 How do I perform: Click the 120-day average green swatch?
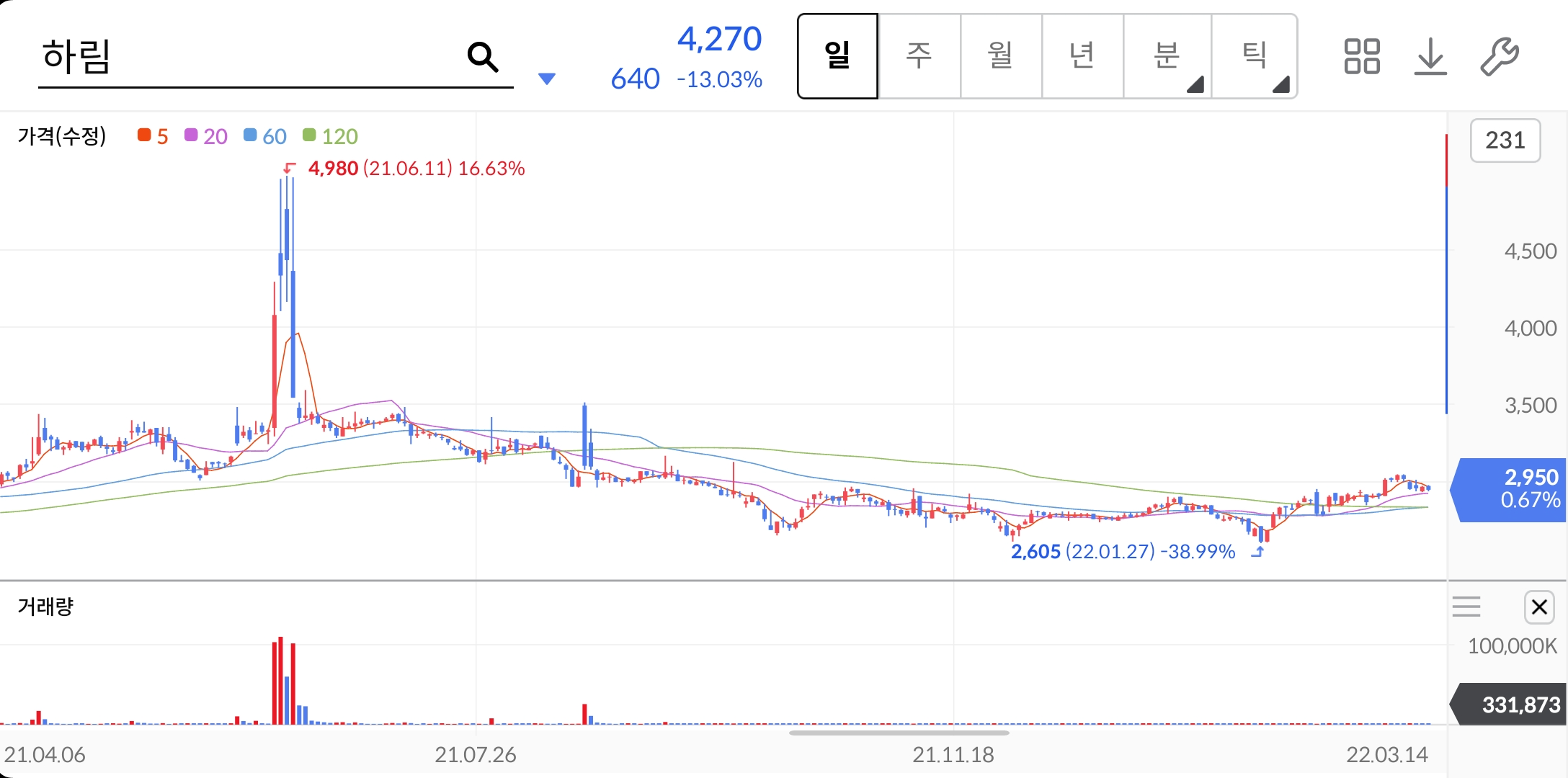pyautogui.click(x=309, y=135)
